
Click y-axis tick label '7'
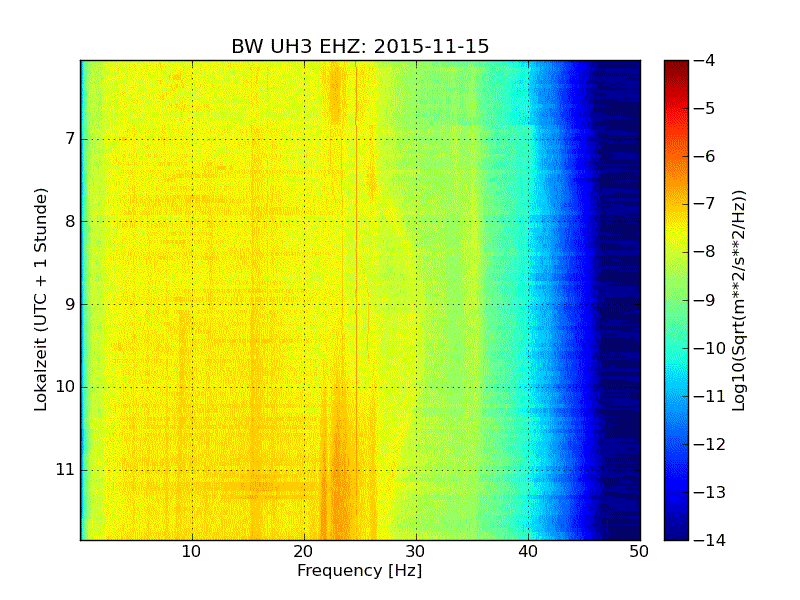pos(70,139)
